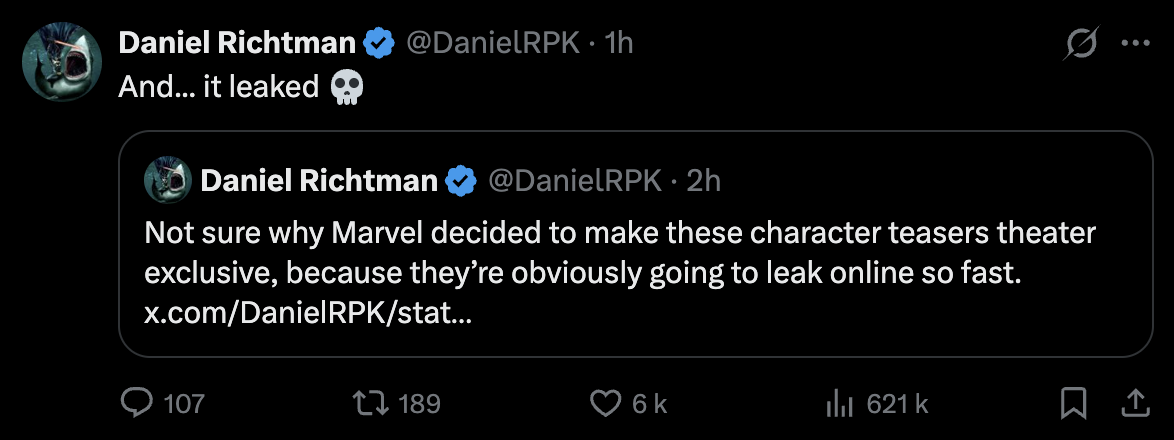Click the Grok circle-slash icon
1174x440 pixels.
[x=1083, y=43]
